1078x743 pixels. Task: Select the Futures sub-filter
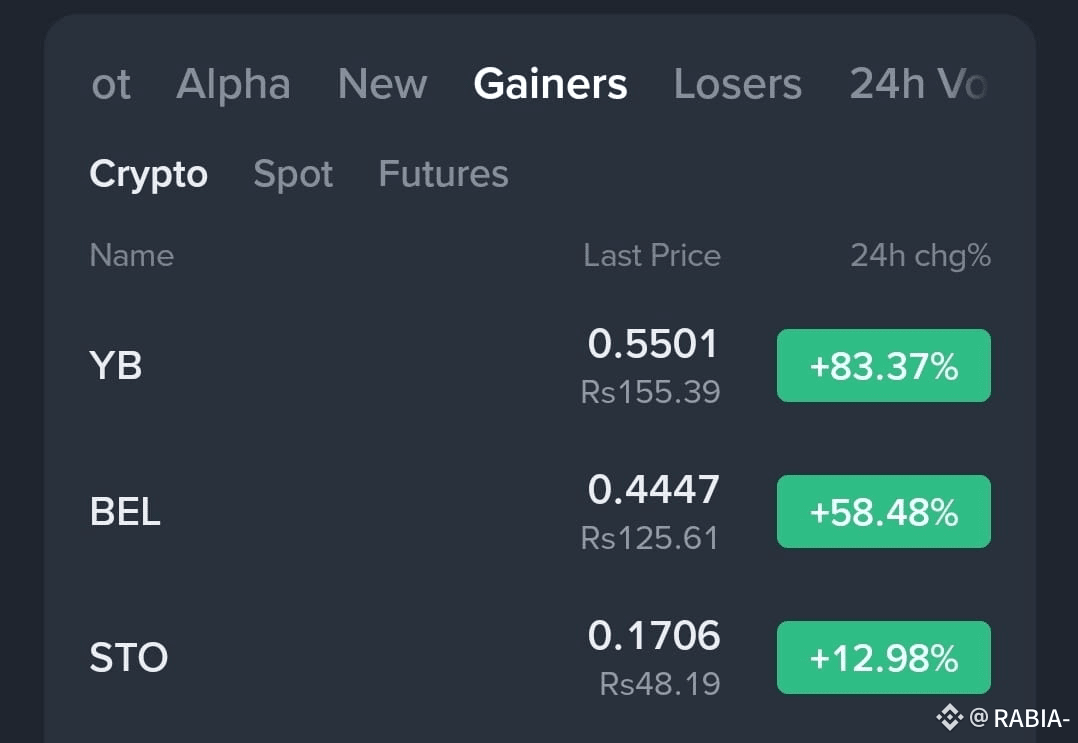tap(443, 174)
